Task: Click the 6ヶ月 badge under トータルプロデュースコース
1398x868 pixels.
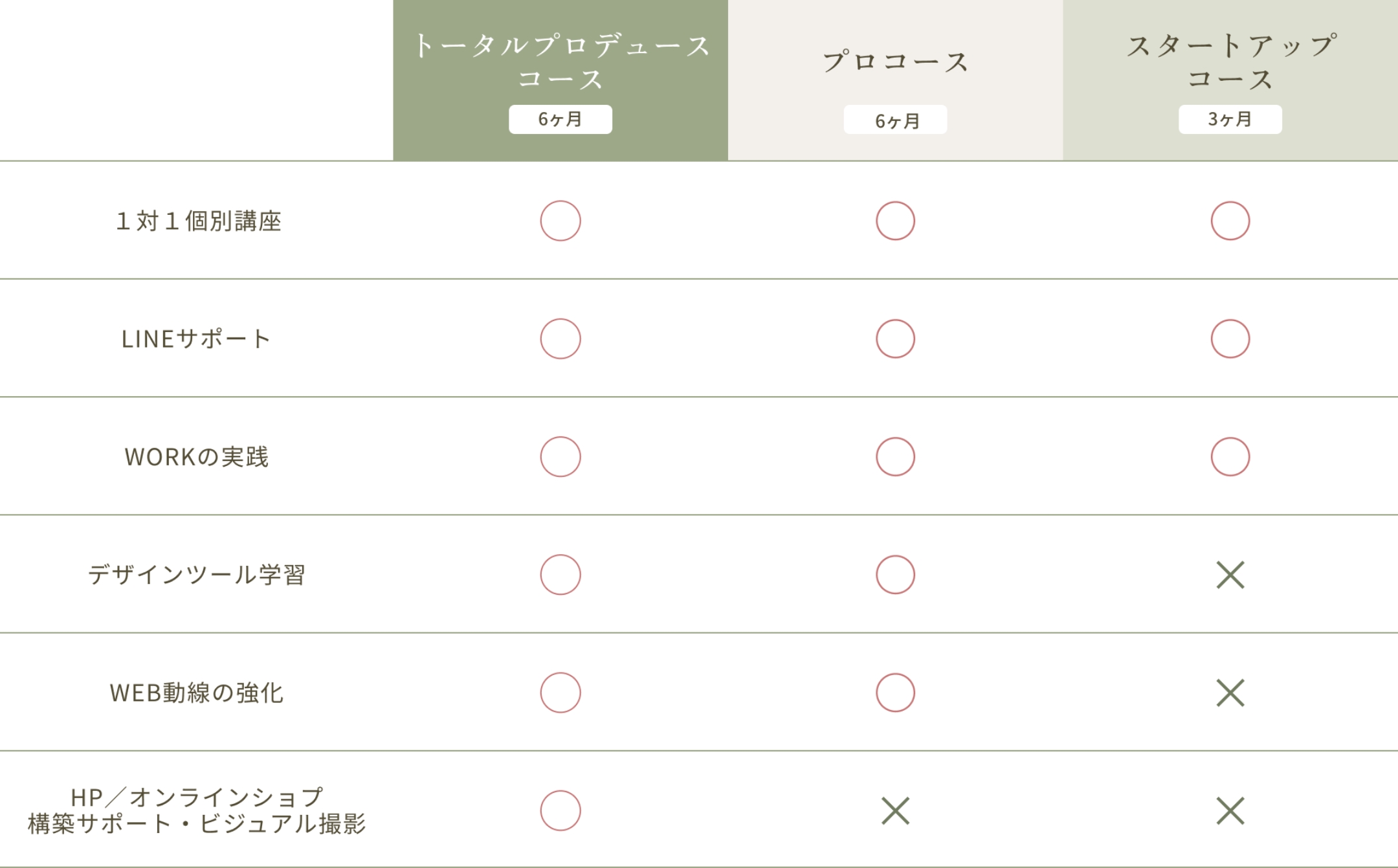Action: coord(560,119)
